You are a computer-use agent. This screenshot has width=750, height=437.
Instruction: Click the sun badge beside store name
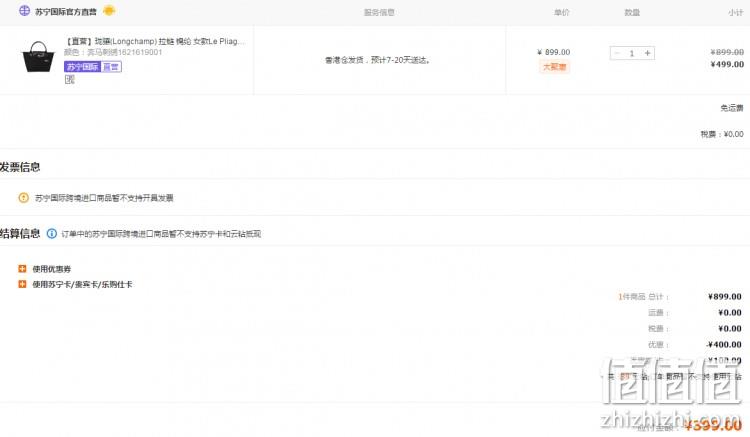coord(109,11)
